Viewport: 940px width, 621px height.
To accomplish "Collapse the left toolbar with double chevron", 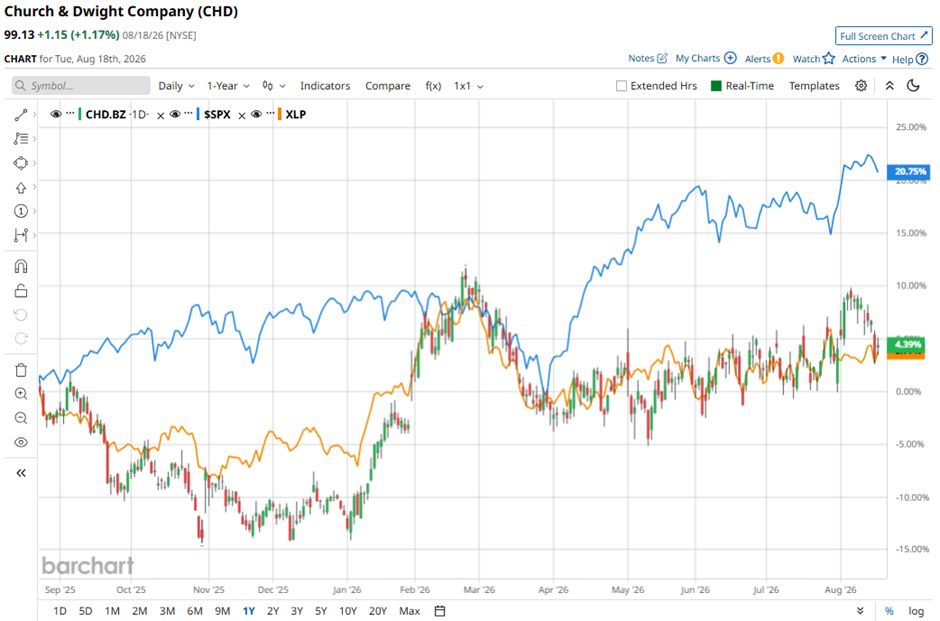I will 21,473.
